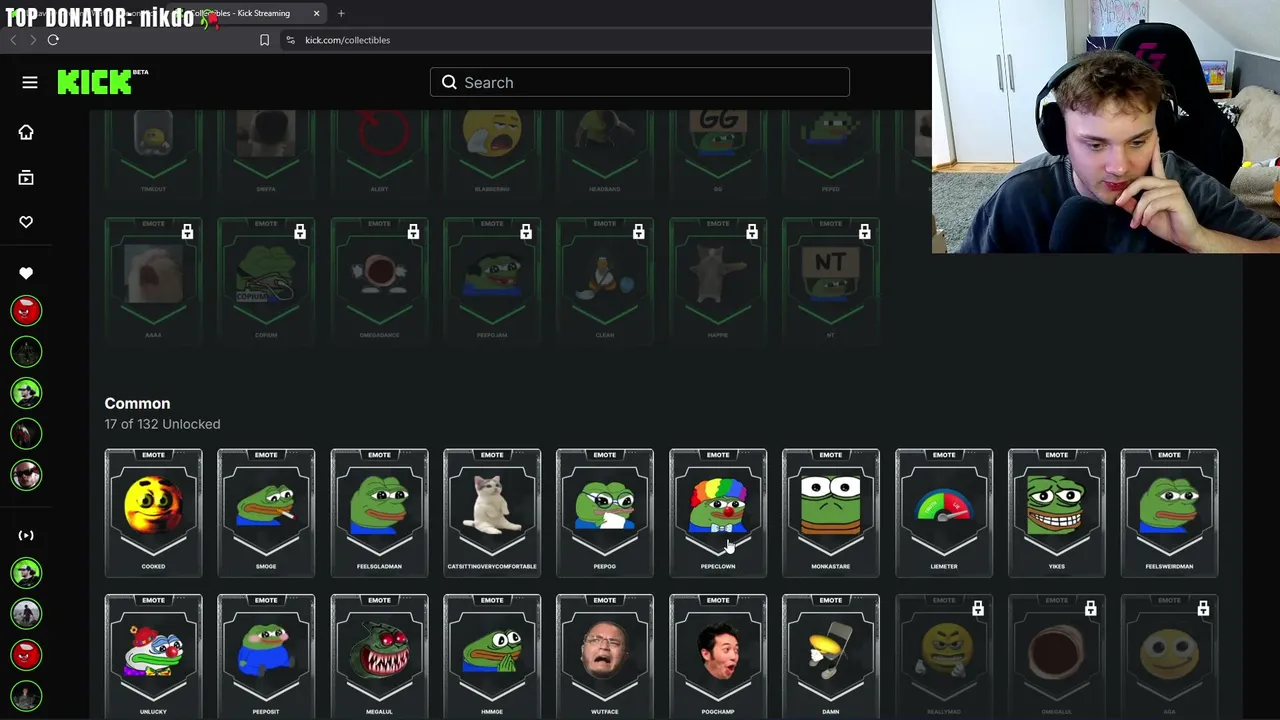The height and width of the screenshot is (720, 1280).
Task: Click the lock icon on the REALLYMAD emote
Action: tap(978, 608)
